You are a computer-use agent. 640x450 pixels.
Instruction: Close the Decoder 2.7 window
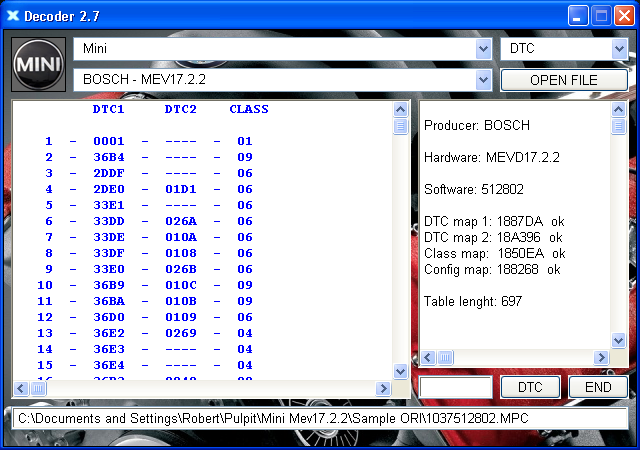(x=624, y=16)
